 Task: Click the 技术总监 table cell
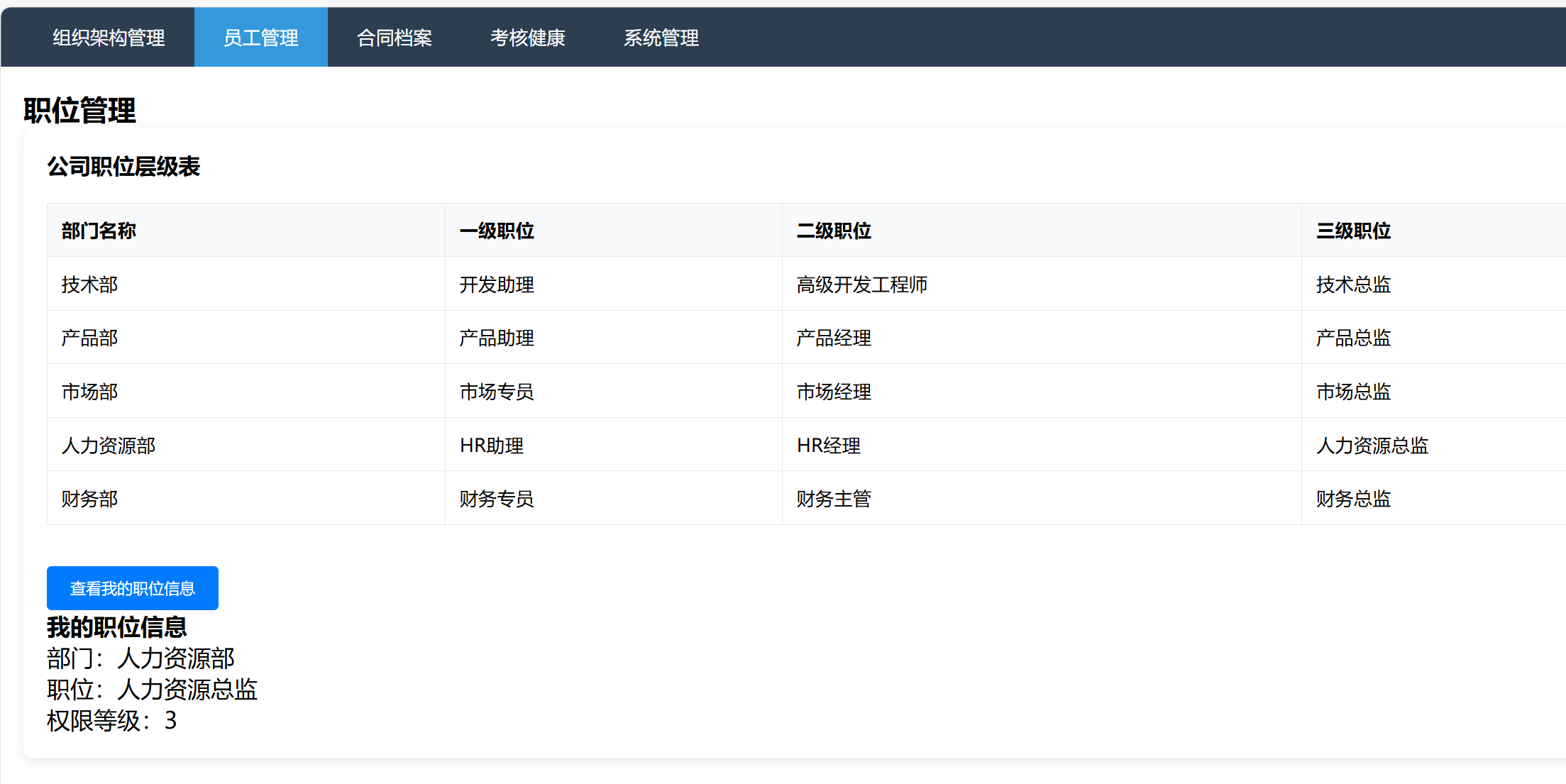pos(1353,285)
